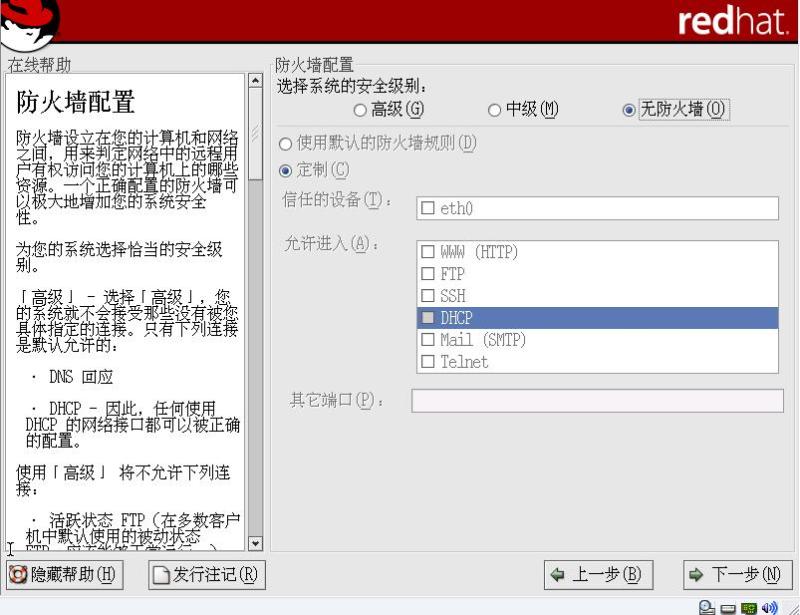
Task: Enable the eth0 trusted device checkbox
Action: 428,208
